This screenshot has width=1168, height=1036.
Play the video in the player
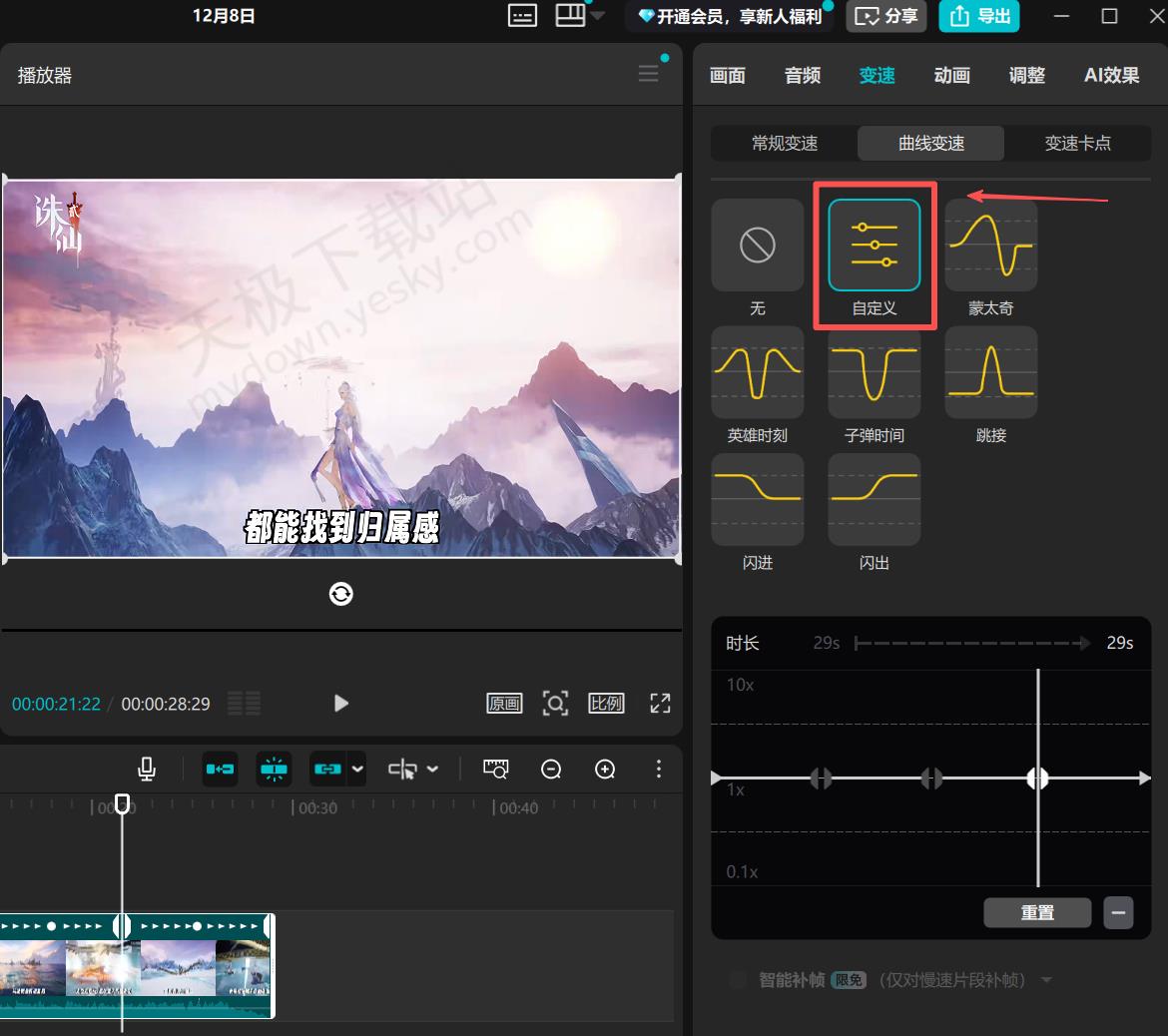click(340, 703)
